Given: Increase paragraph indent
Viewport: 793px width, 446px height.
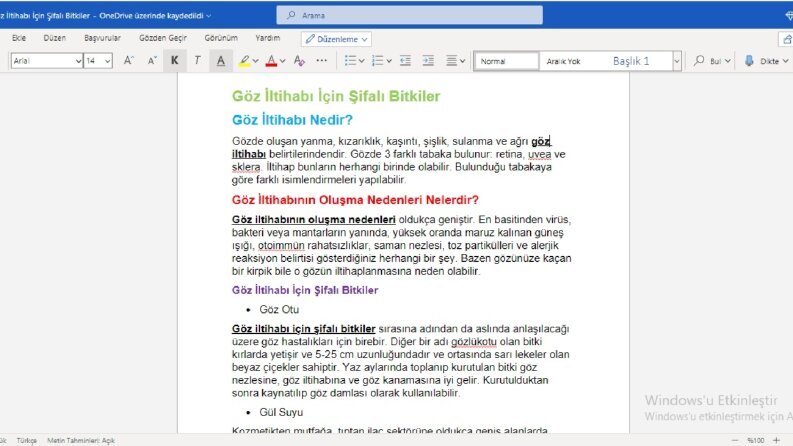Looking at the screenshot, I should [428, 61].
